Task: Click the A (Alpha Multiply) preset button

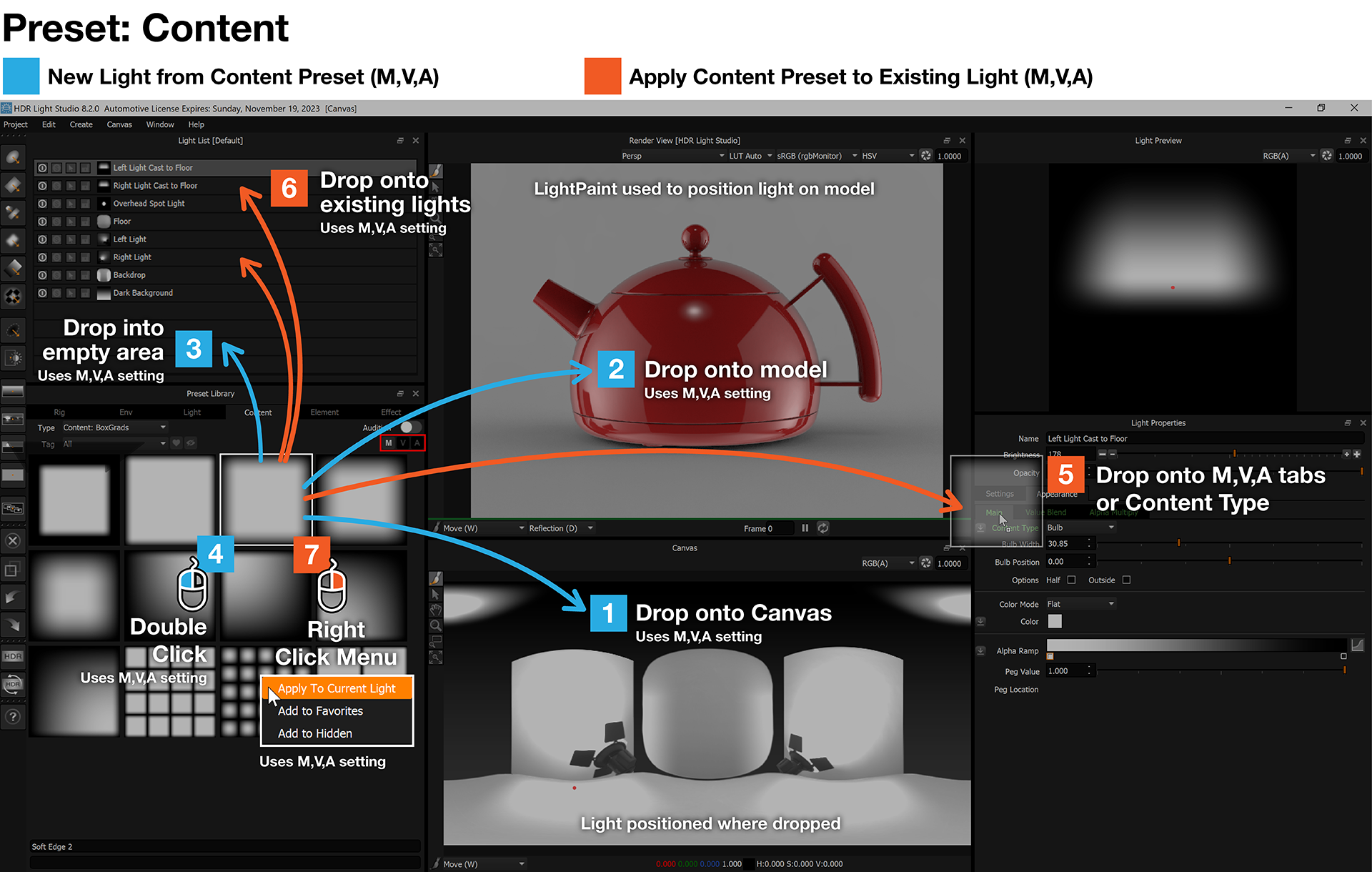Action: 417,443
